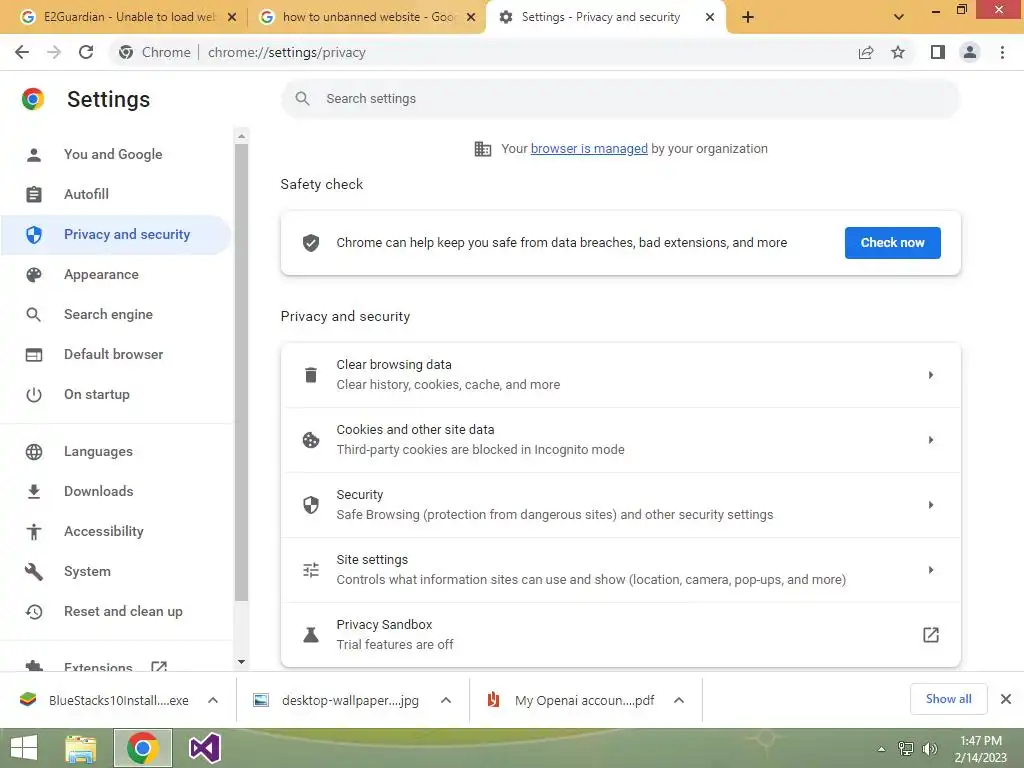The image size is (1024, 768).
Task: Close the Settings tab
Action: [710, 17]
